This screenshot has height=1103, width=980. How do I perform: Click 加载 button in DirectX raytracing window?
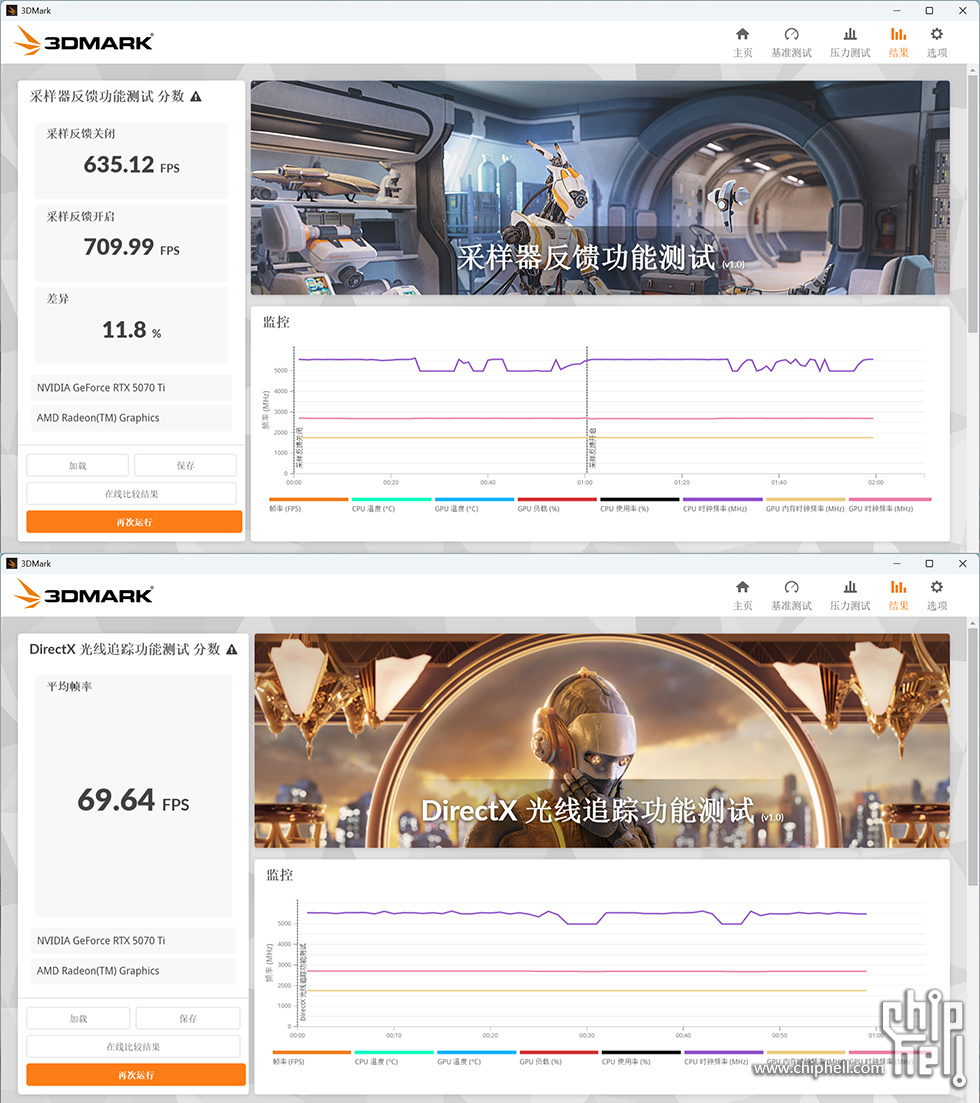78,1018
